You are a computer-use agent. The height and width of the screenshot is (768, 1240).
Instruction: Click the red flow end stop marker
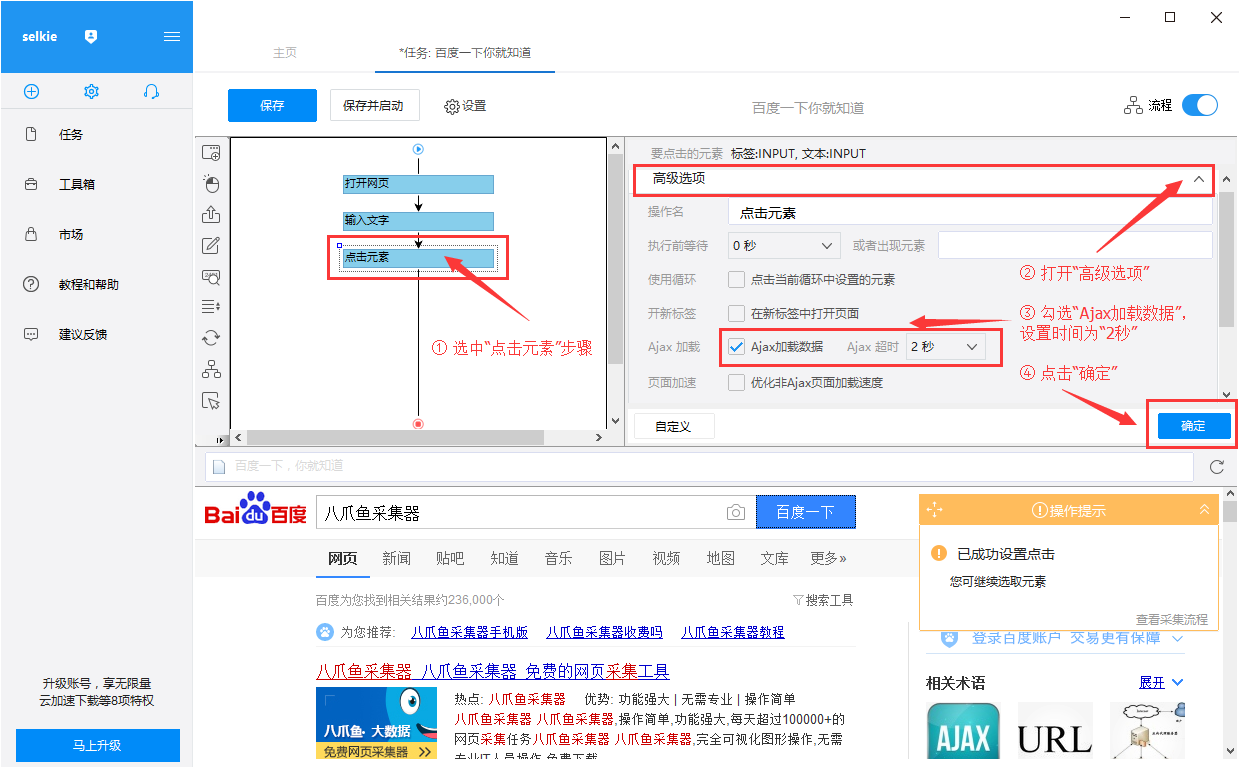pyautogui.click(x=418, y=424)
